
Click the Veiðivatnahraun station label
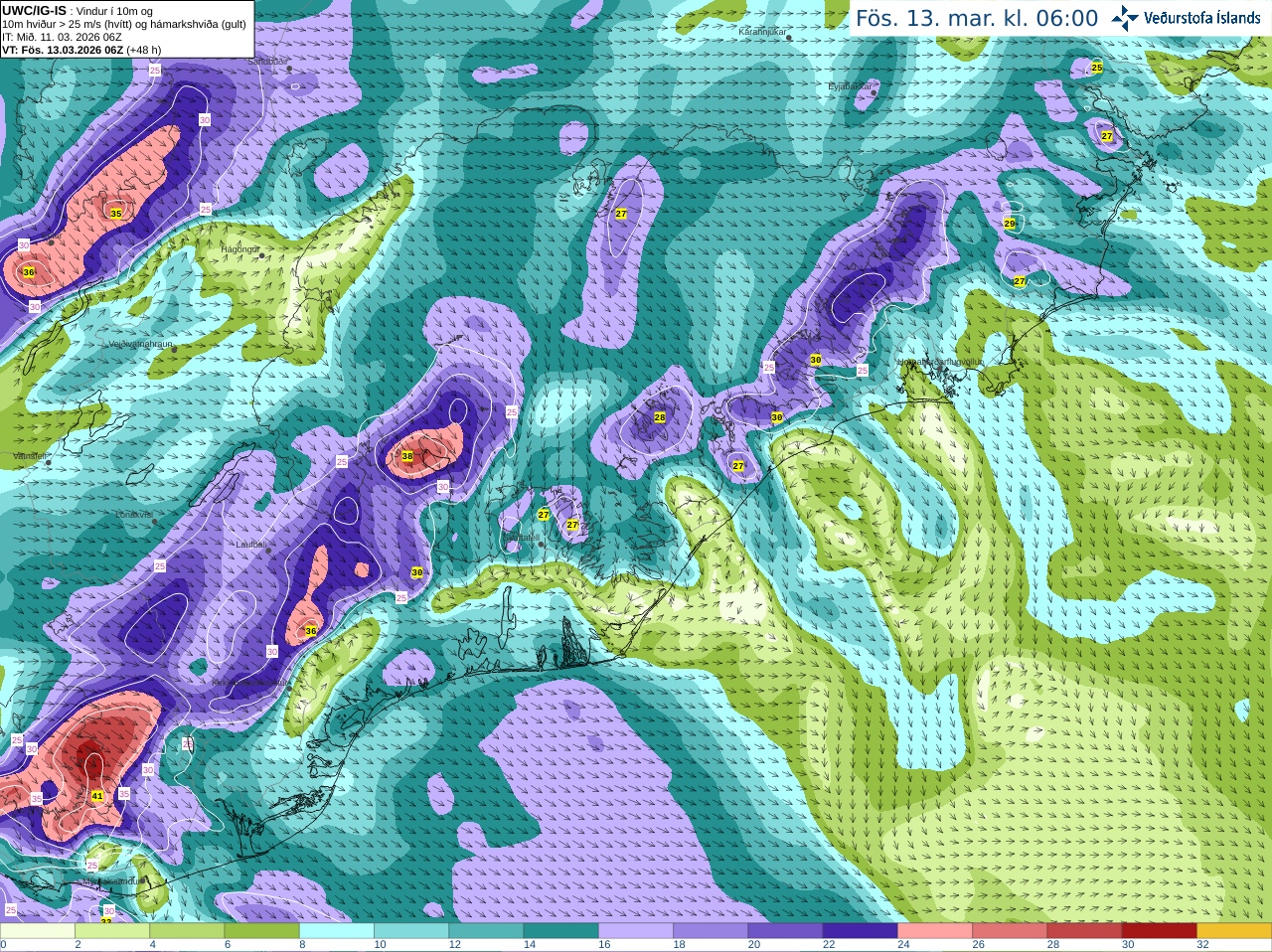pyautogui.click(x=140, y=344)
